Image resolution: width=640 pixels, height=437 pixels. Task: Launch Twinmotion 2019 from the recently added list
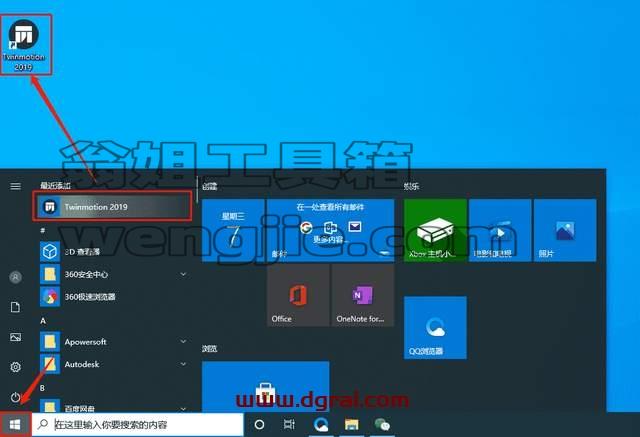click(112, 206)
